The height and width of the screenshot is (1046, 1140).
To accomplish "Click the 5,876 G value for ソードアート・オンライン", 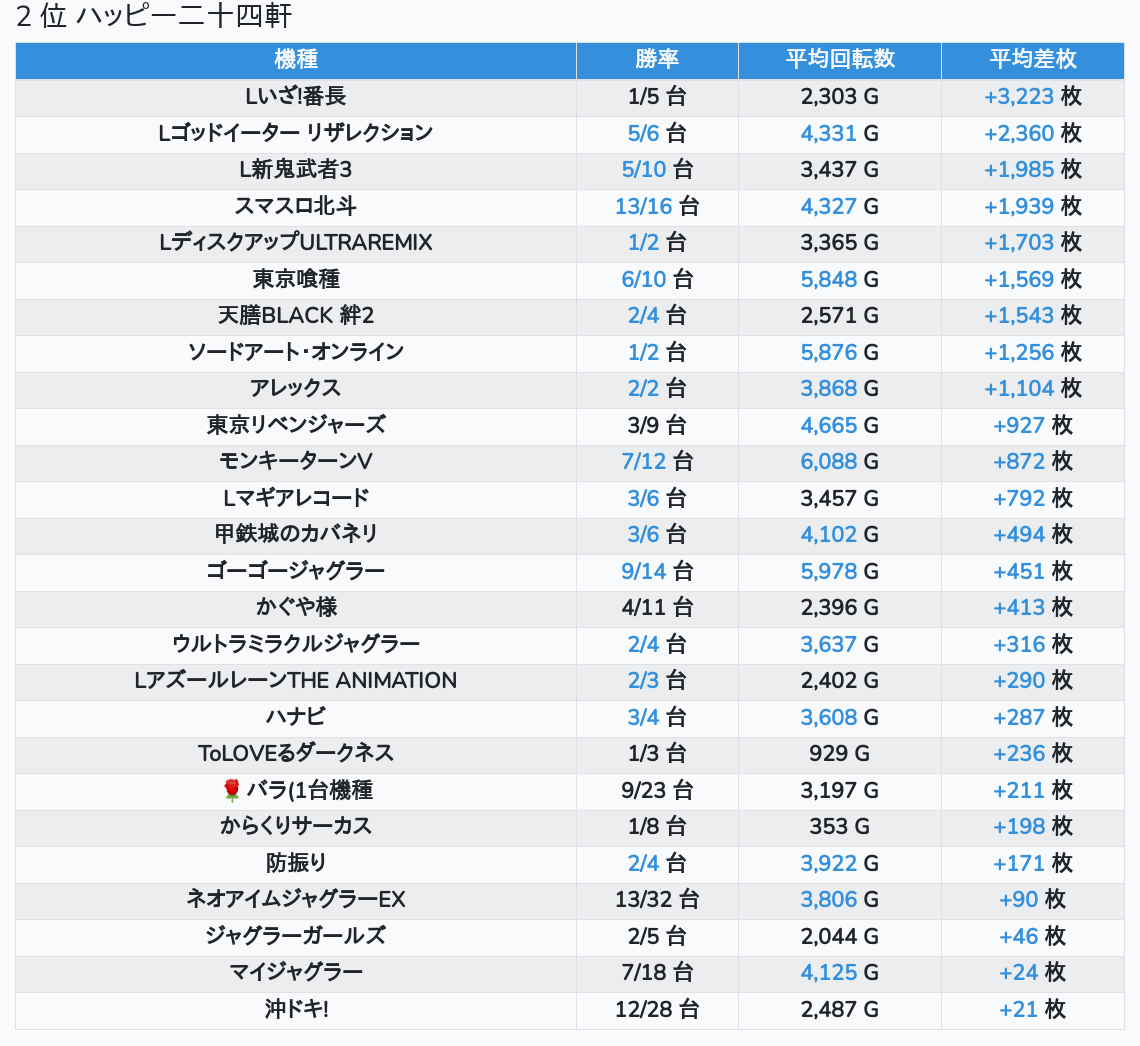I will pos(829,352).
